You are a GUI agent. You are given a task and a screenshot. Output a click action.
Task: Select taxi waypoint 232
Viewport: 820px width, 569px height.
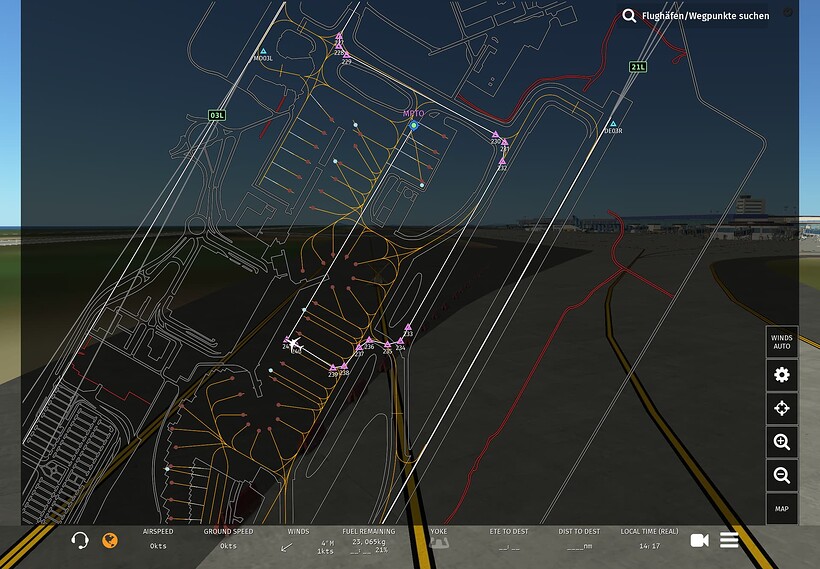(502, 162)
